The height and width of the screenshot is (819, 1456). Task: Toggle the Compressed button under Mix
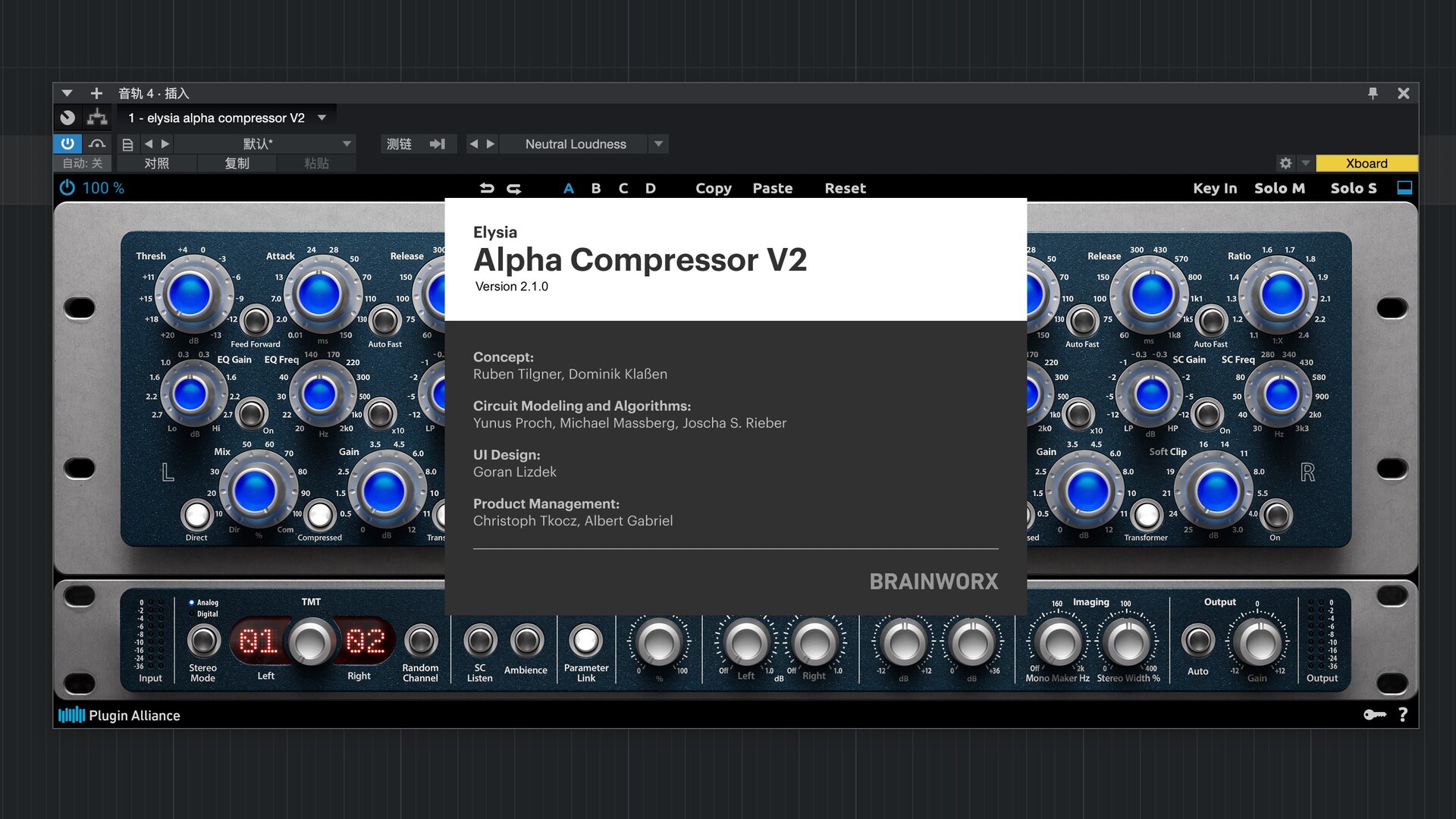coord(320,516)
